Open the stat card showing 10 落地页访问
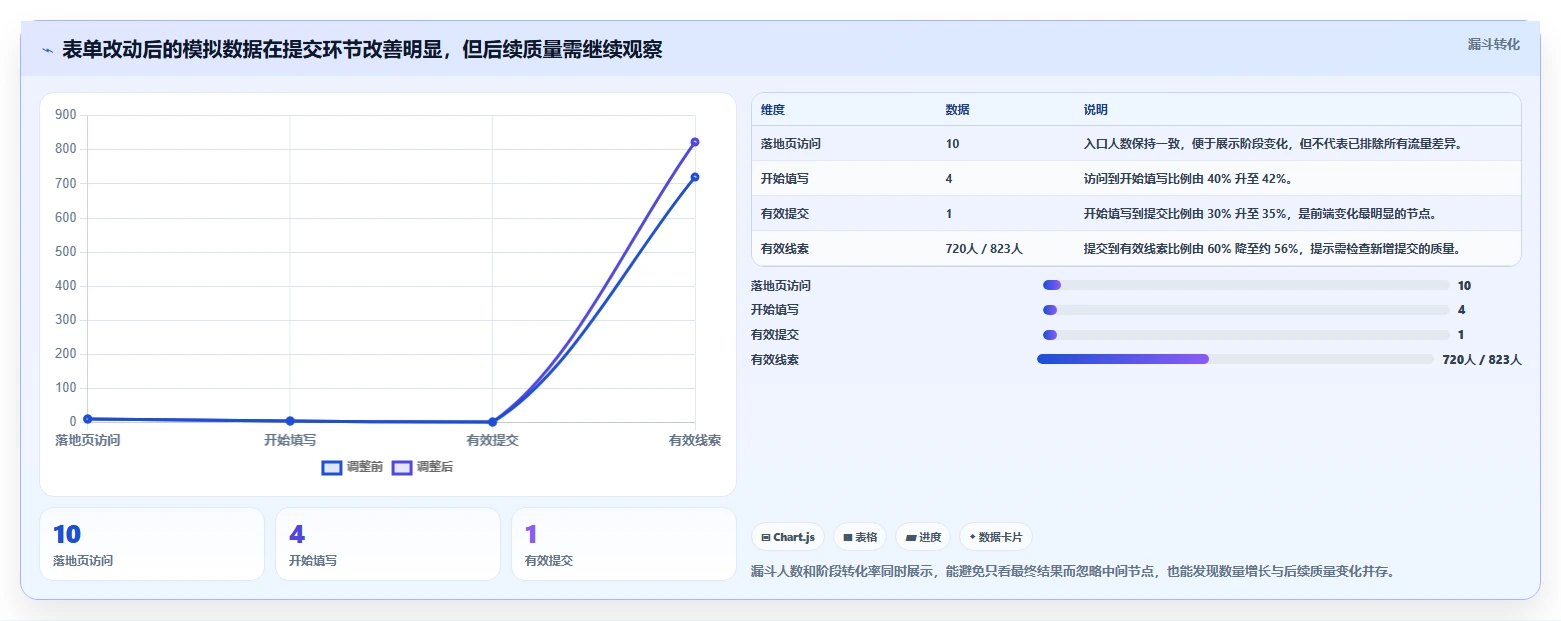Viewport: 1561px width, 621px height. [x=152, y=544]
